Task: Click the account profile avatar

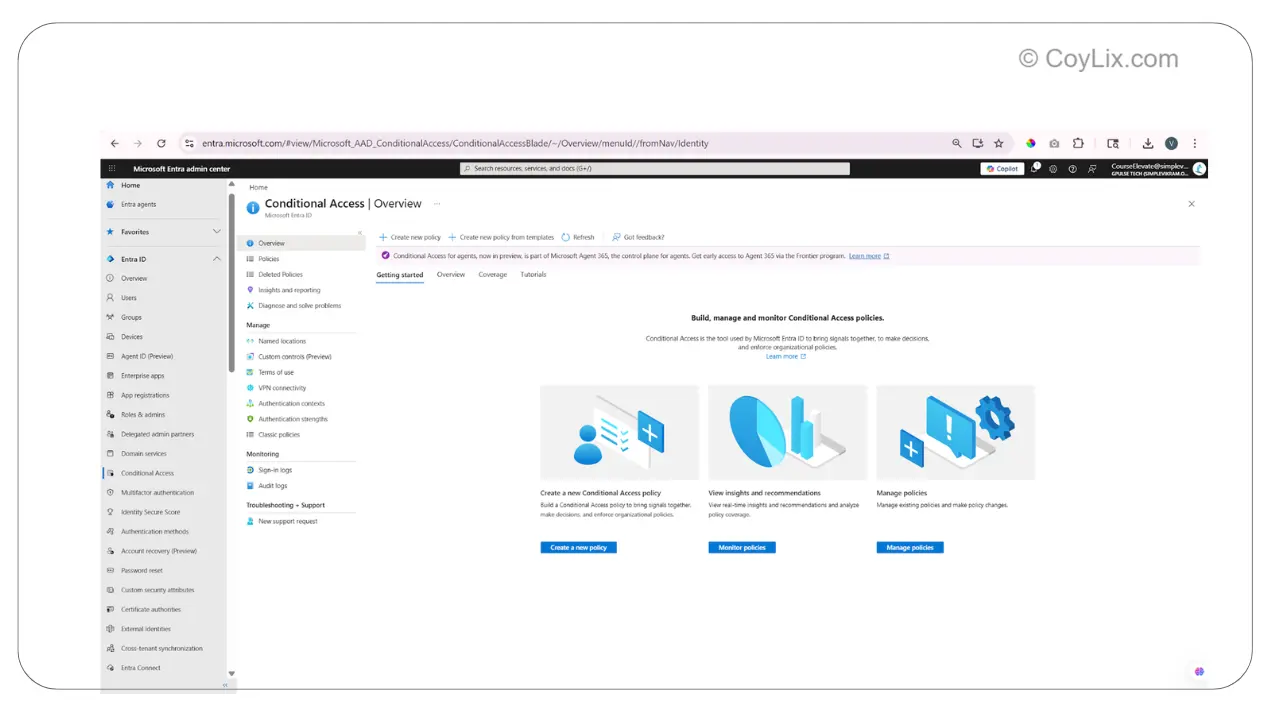Action: click(1199, 168)
